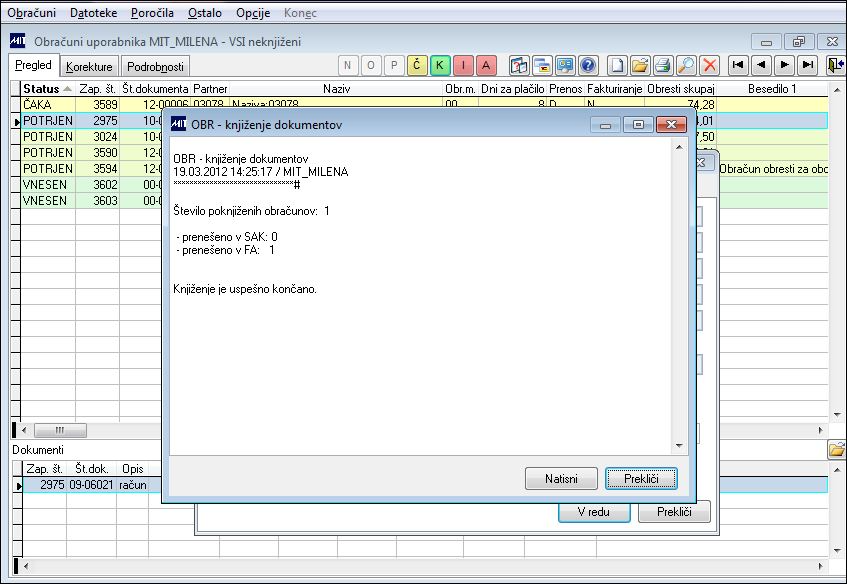Click the main table horizontal scrollbar thumb
847x584 pixels.
click(x=60, y=431)
